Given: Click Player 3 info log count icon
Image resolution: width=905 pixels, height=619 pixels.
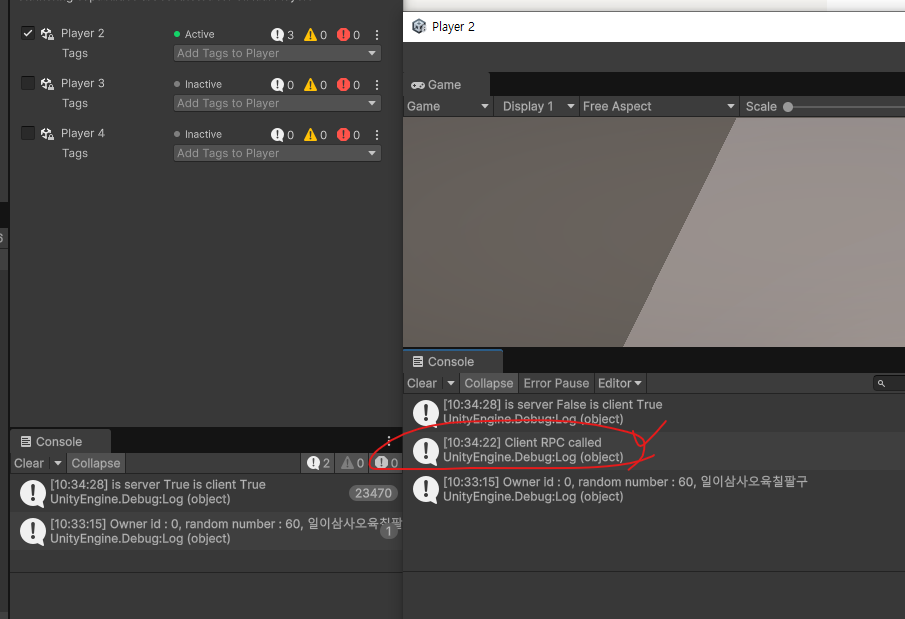Looking at the screenshot, I should (x=278, y=85).
